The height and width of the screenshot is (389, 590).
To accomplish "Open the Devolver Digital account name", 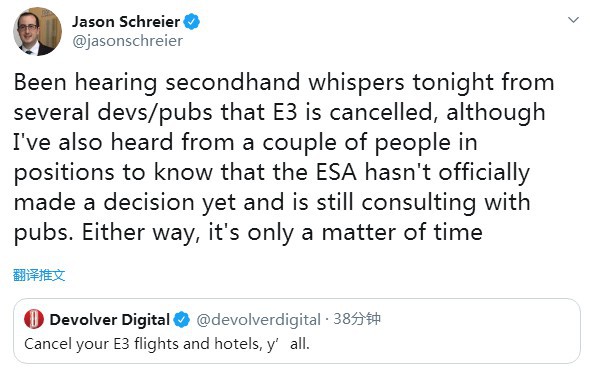I will [x=109, y=320].
